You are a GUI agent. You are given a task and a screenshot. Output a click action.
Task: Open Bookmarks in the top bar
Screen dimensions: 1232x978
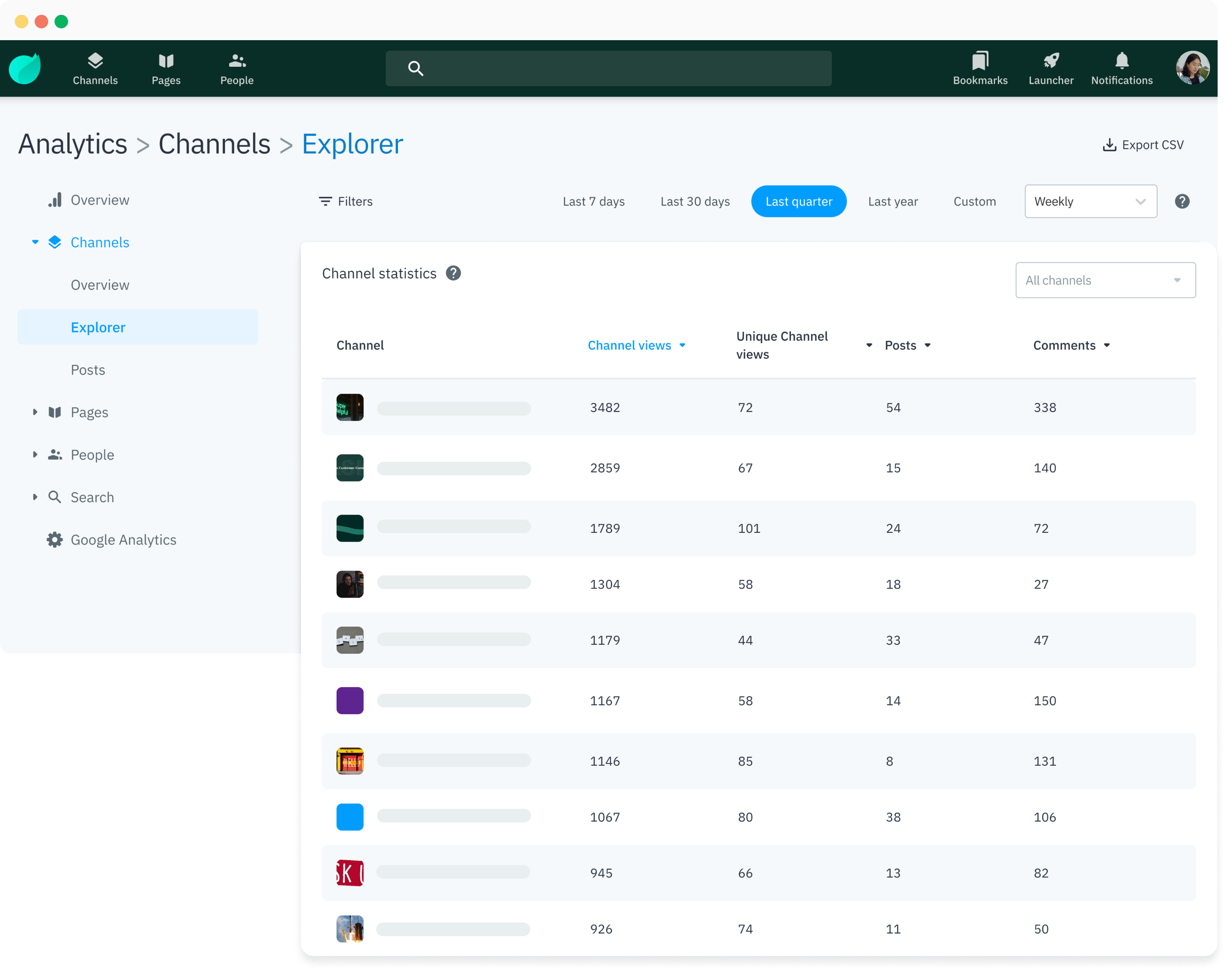tap(980, 68)
